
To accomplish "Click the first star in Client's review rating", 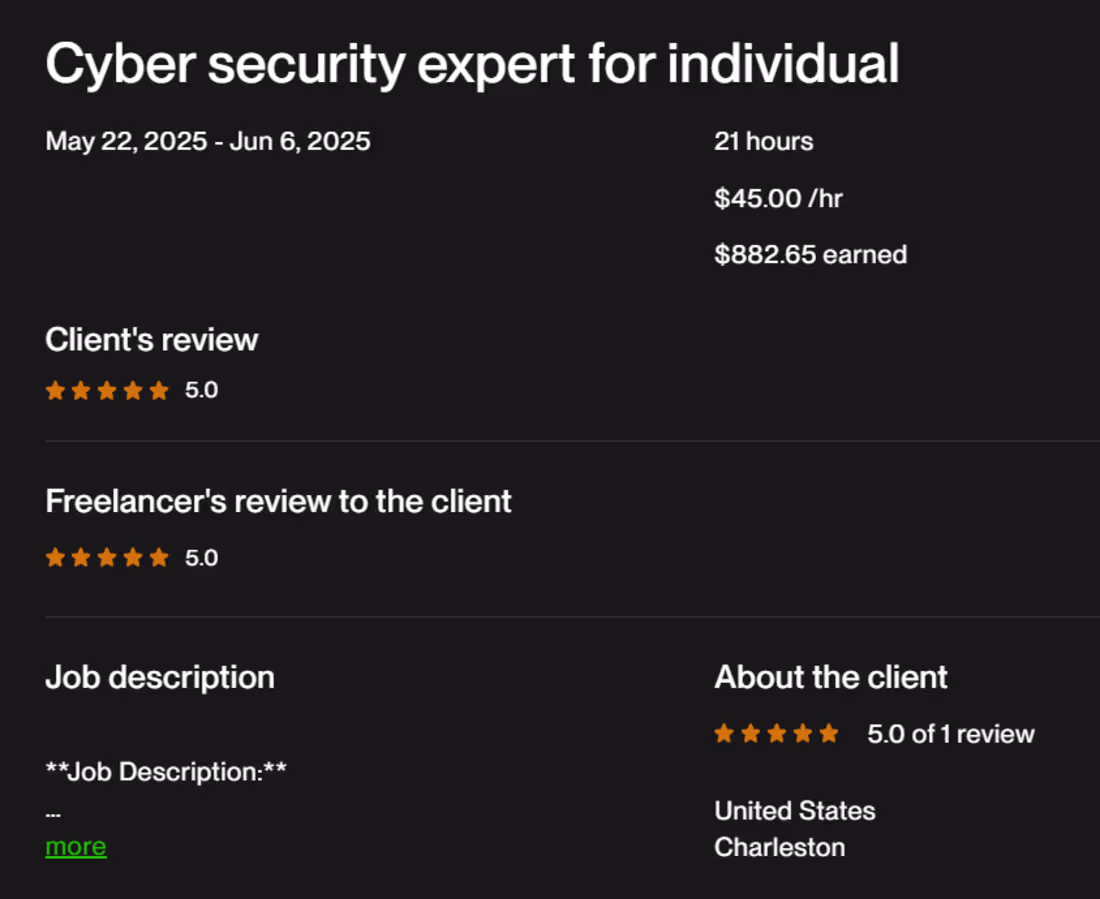I will tap(55, 390).
